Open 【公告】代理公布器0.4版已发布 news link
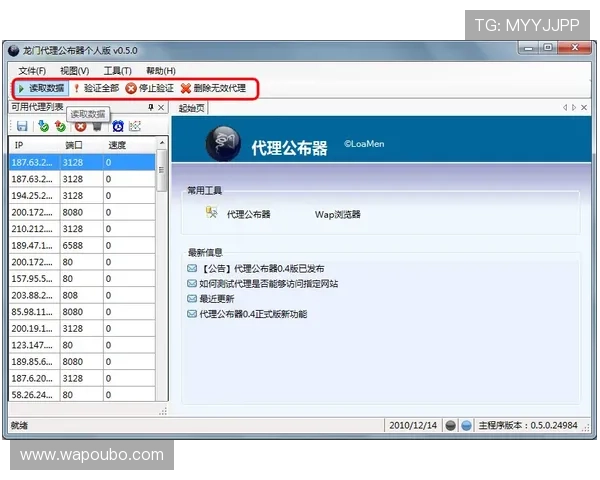The width and height of the screenshot is (600, 480). (x=262, y=269)
